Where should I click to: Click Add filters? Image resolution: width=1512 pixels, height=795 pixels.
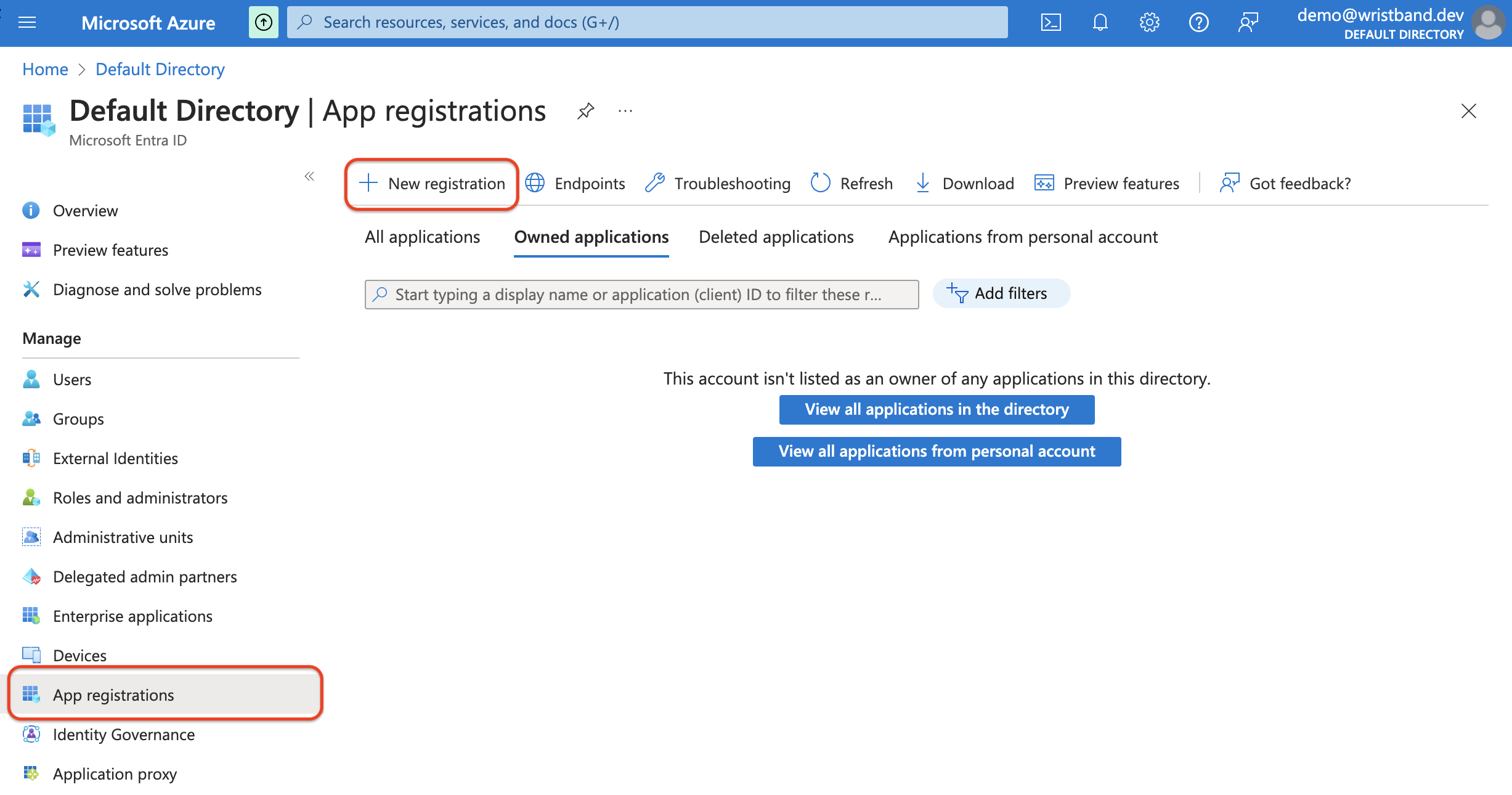click(x=1001, y=293)
